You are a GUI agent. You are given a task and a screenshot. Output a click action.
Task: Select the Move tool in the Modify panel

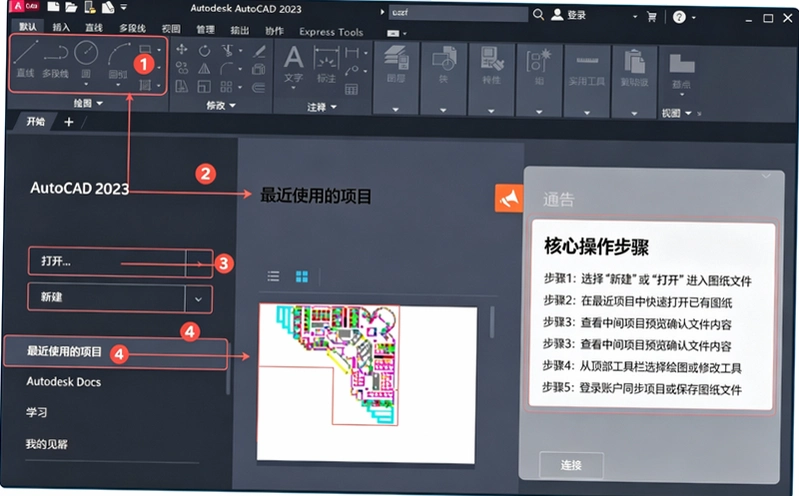[181, 49]
